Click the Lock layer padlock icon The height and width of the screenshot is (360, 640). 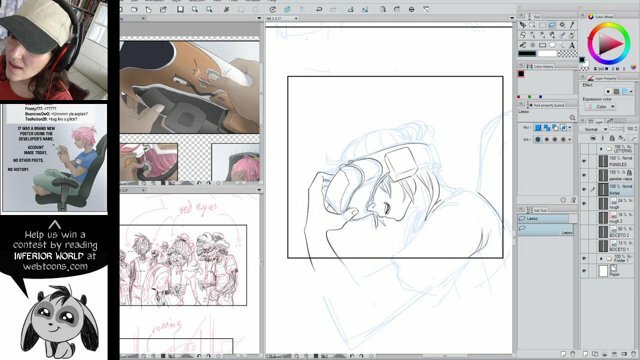pos(612,139)
